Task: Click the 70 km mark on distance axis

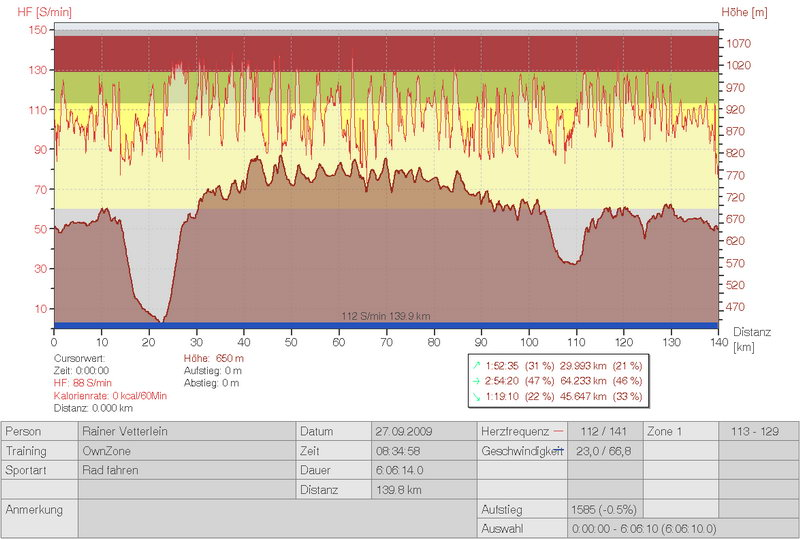Action: click(386, 341)
